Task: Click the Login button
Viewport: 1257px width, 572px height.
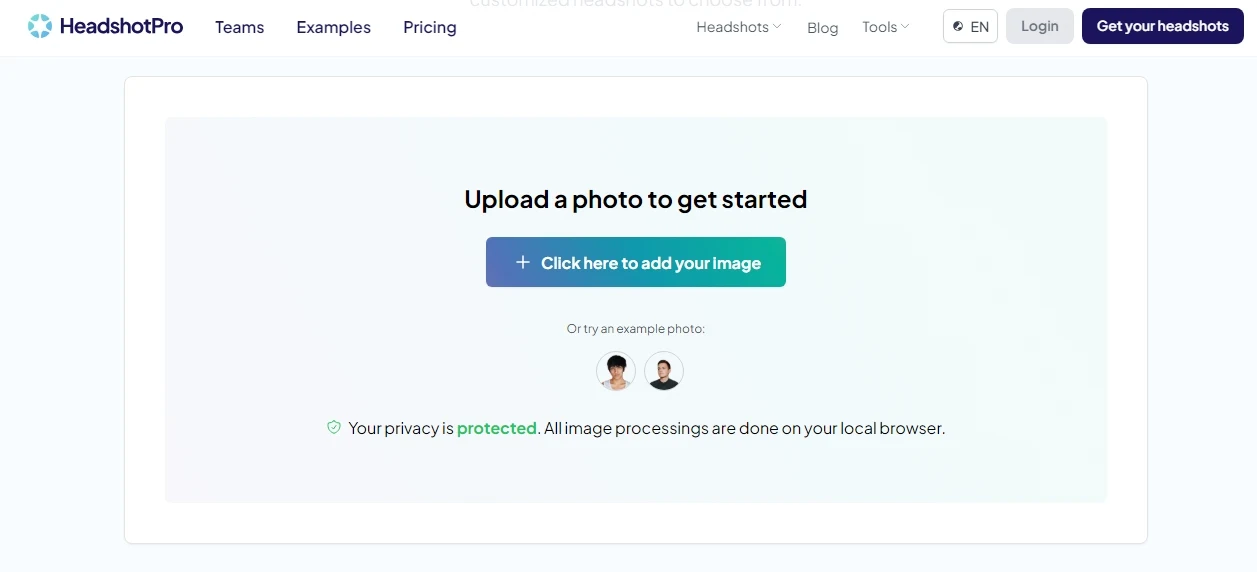Action: [x=1040, y=26]
